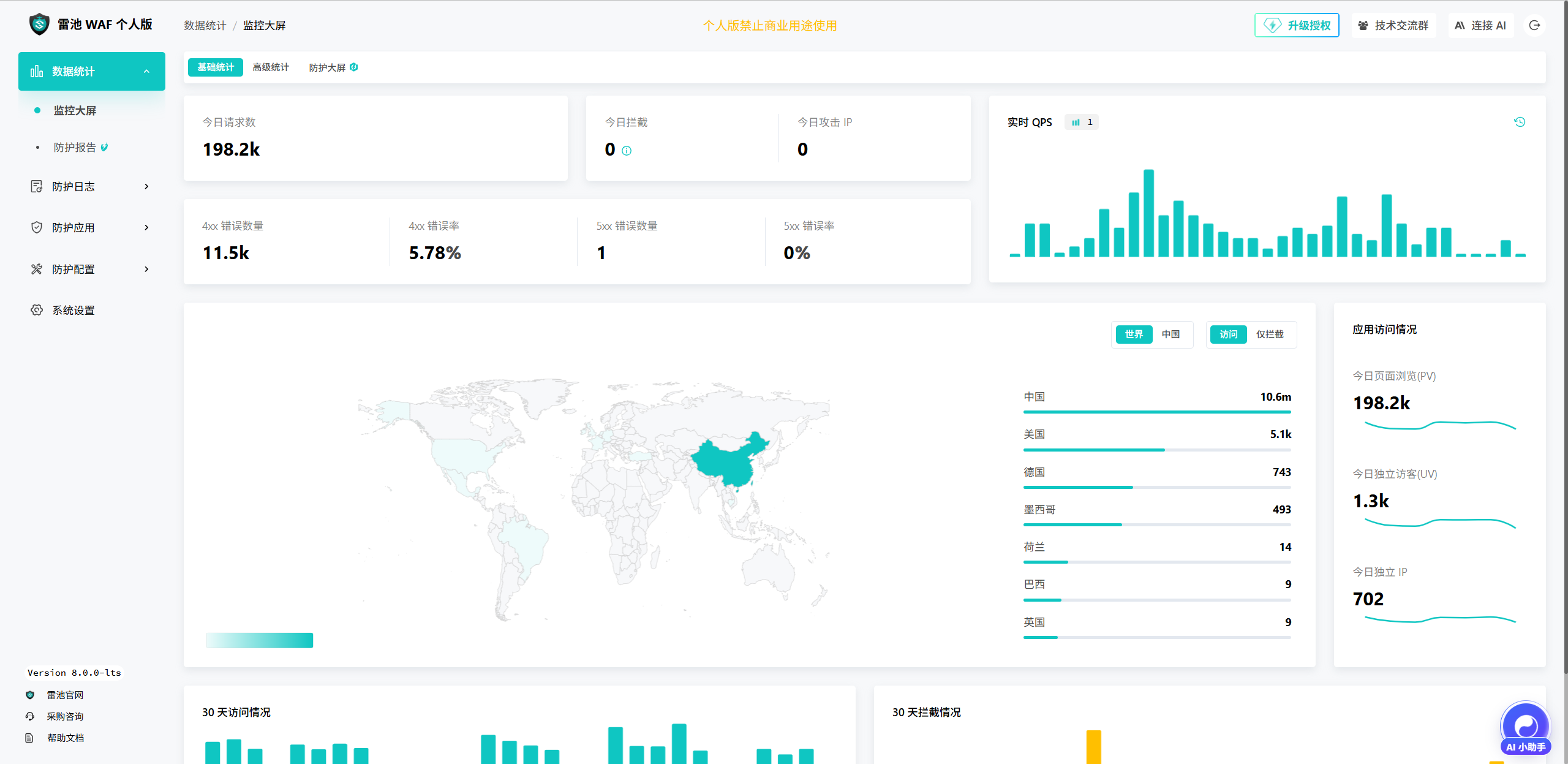
Task: Click the SafeLine WAF shield logo
Action: tap(39, 25)
